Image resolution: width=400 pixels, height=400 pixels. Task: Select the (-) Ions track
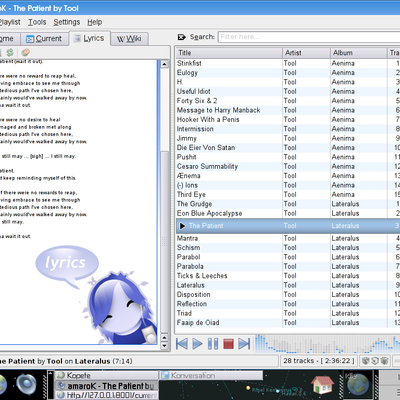point(187,185)
